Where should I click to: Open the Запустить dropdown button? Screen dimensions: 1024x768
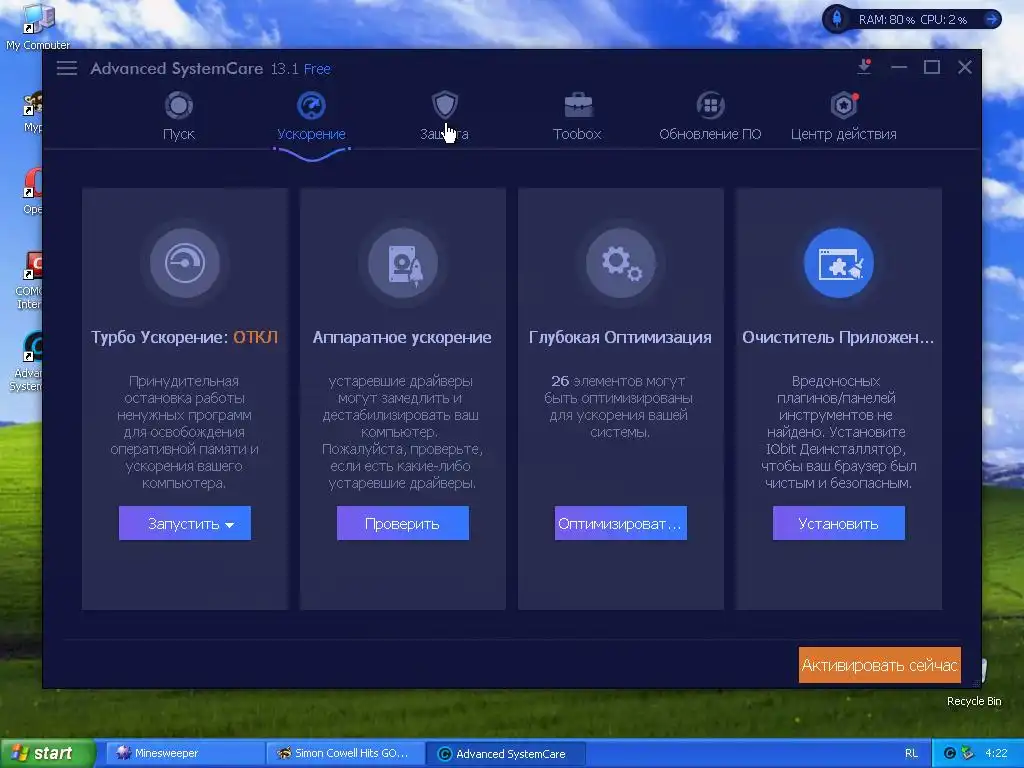[x=185, y=523]
